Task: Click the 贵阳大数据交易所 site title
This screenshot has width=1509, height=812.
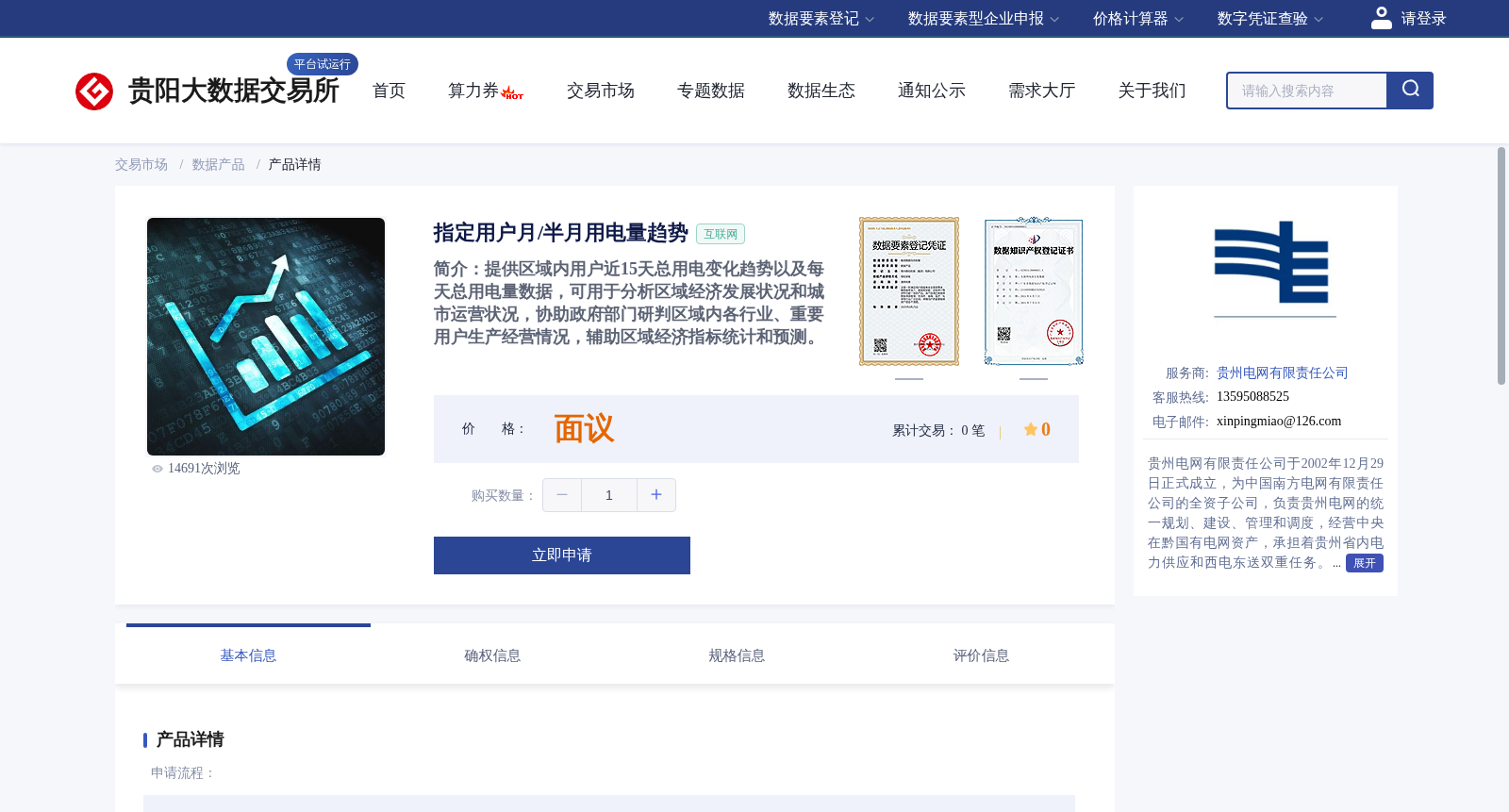Action: [234, 91]
